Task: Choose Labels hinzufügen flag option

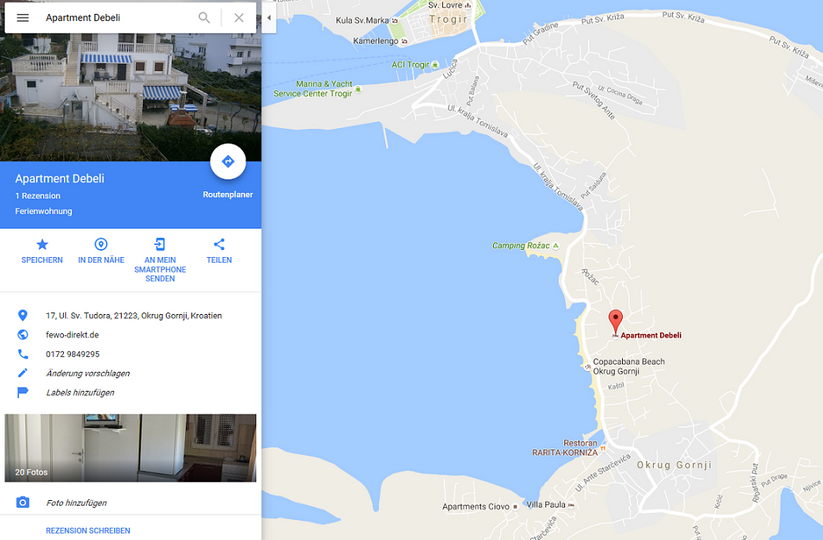Action: coord(80,393)
